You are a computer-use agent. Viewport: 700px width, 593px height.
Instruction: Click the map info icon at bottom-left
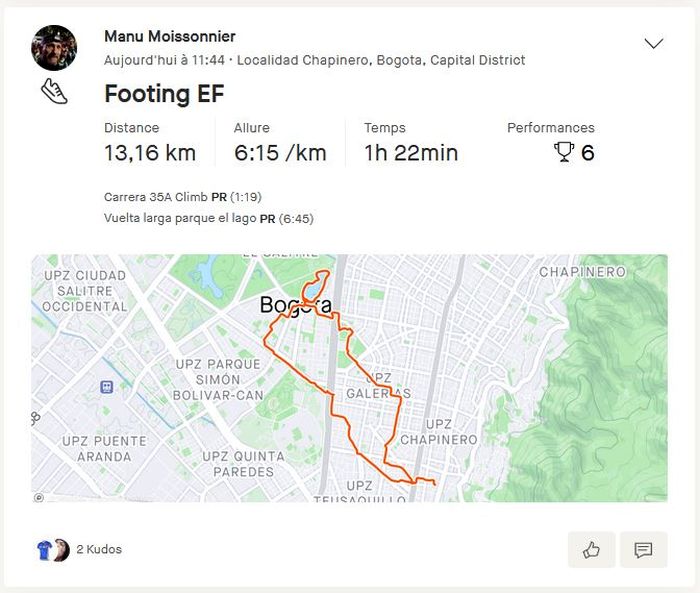[39, 497]
